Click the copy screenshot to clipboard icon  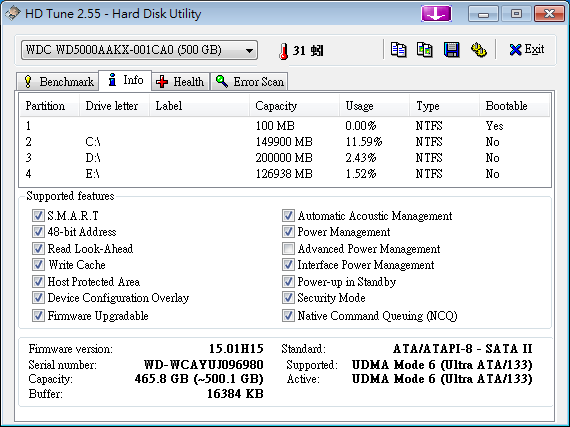point(425,50)
